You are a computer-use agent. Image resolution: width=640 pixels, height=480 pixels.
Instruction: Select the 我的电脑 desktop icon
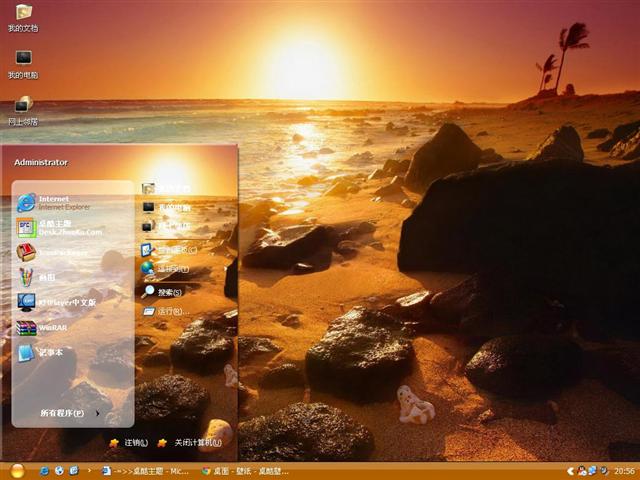(x=22, y=61)
